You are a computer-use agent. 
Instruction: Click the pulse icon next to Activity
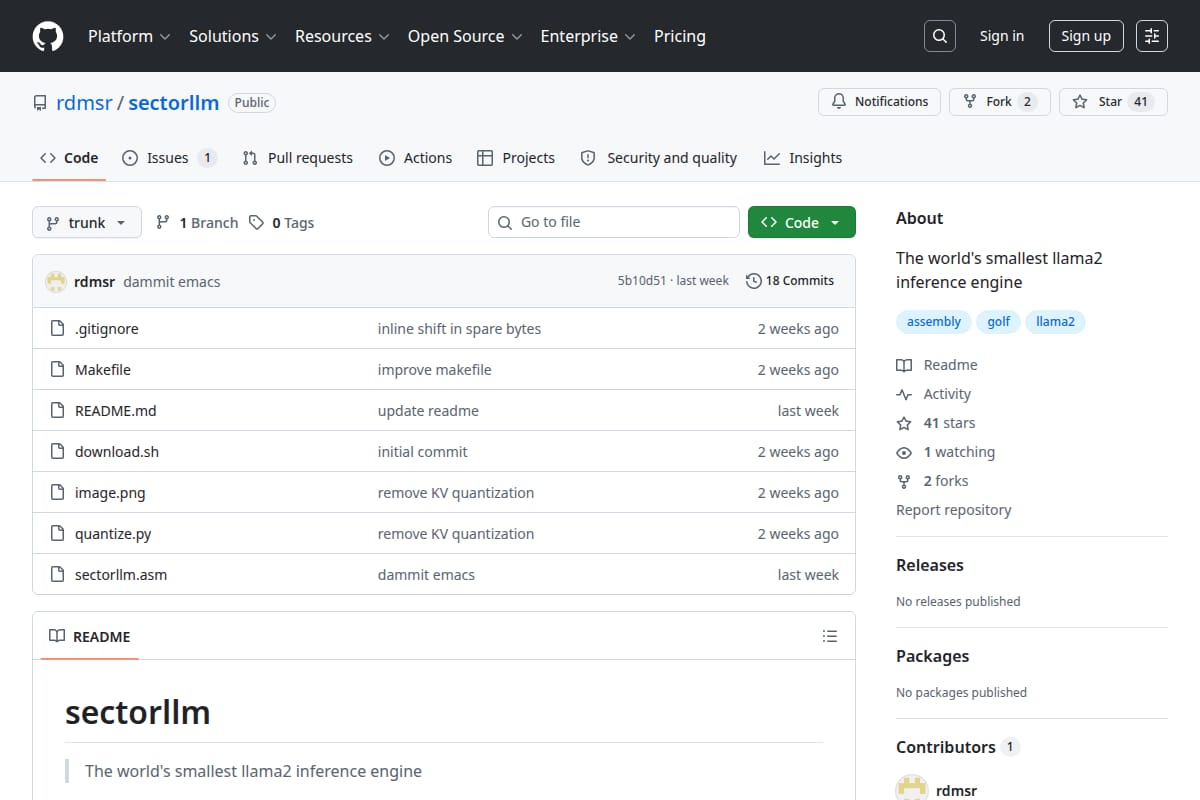click(904, 394)
